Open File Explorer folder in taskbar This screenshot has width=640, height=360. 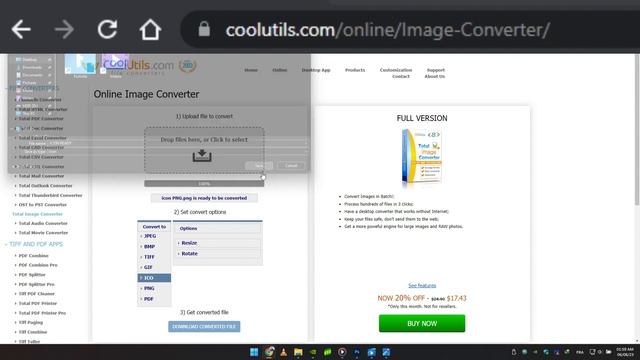(298, 352)
